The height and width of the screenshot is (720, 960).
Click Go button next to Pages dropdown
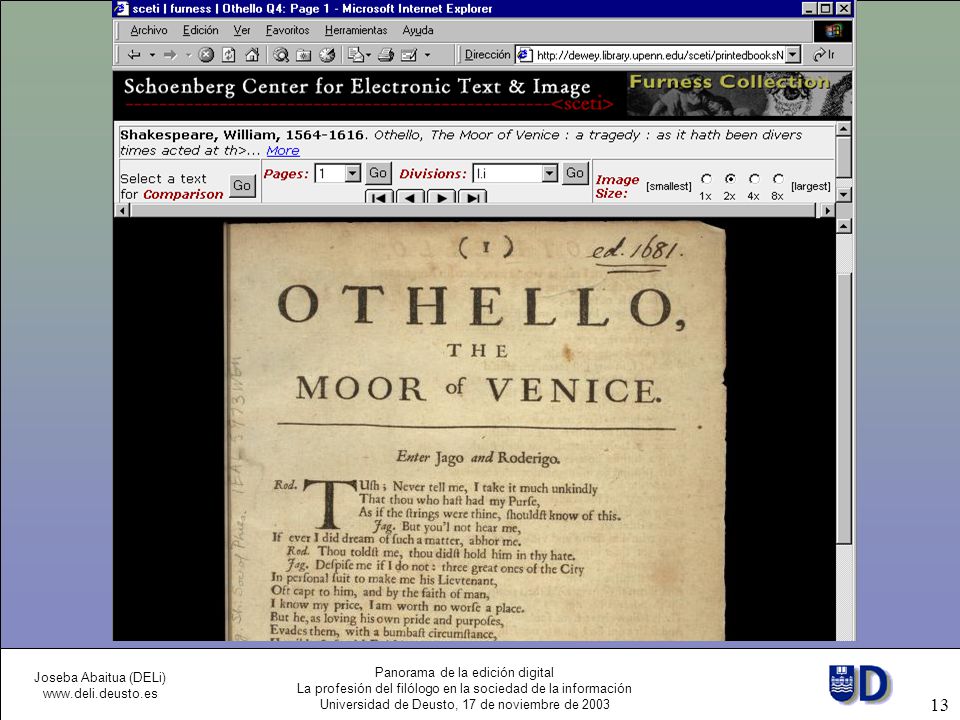(378, 173)
